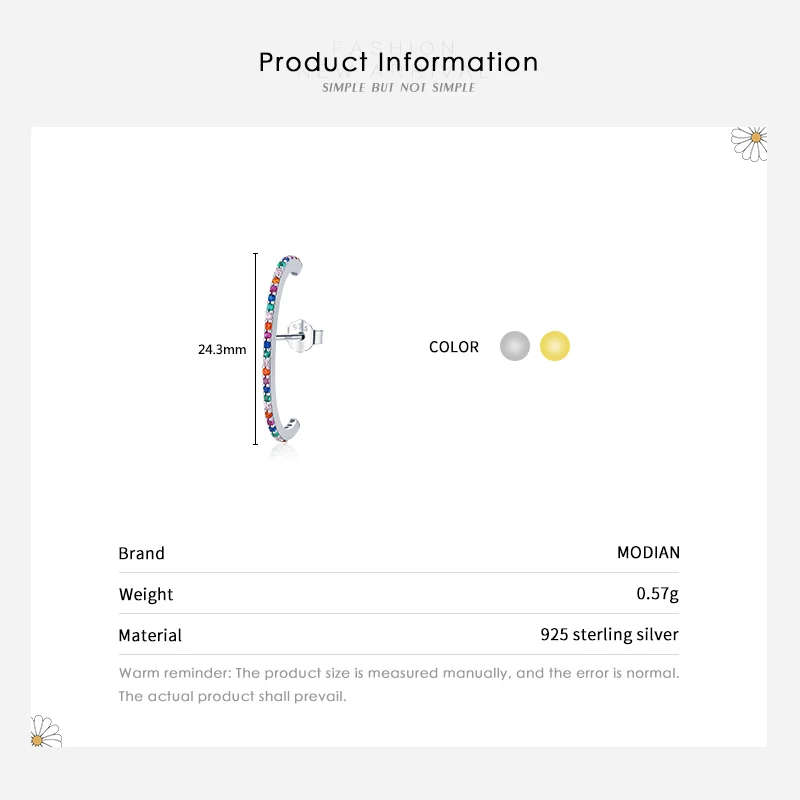Click the "SIMPLE BUT NOT SIMPLE" tagline
This screenshot has width=800, height=800.
pyautogui.click(x=399, y=88)
